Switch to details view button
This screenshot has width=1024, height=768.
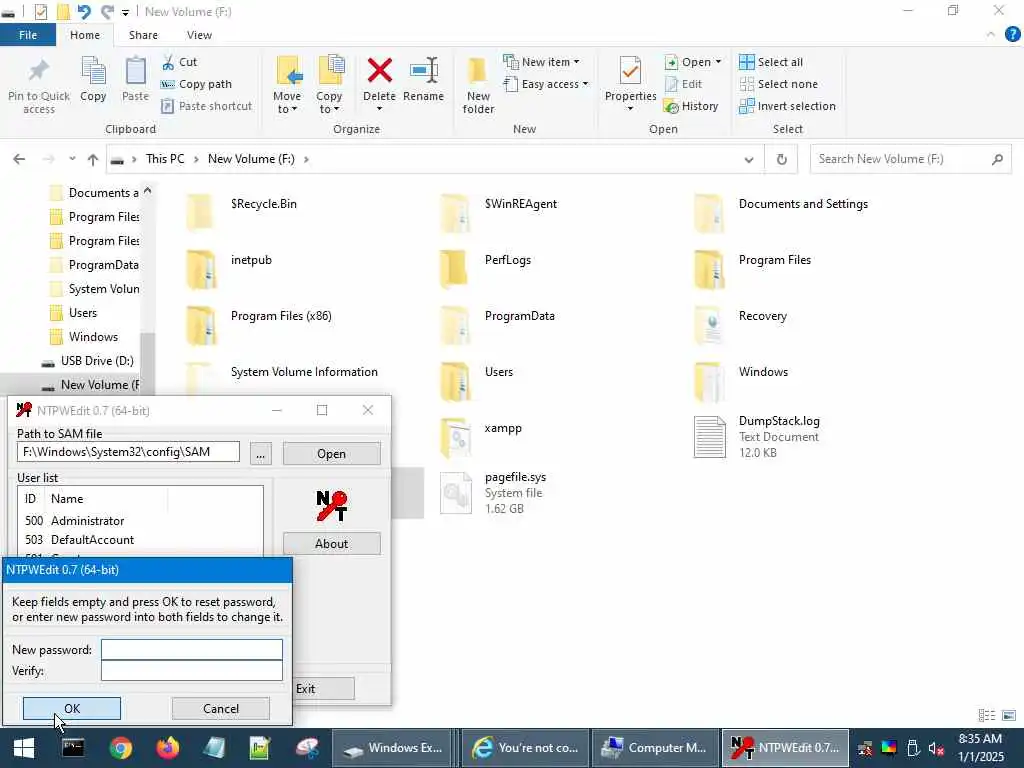click(x=987, y=716)
